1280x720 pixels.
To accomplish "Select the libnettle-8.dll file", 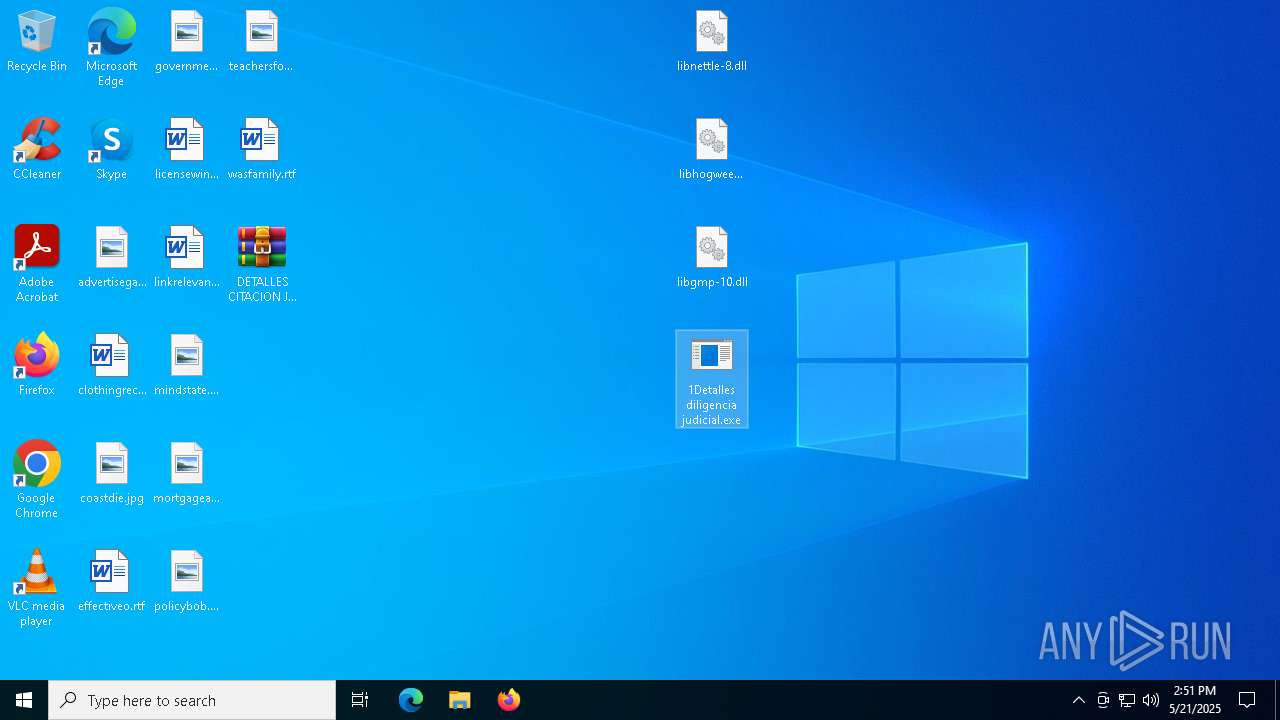I will point(712,42).
